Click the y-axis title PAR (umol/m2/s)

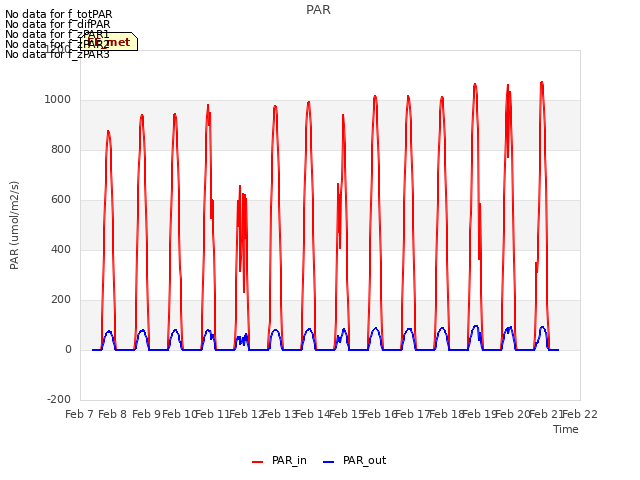click(14, 225)
